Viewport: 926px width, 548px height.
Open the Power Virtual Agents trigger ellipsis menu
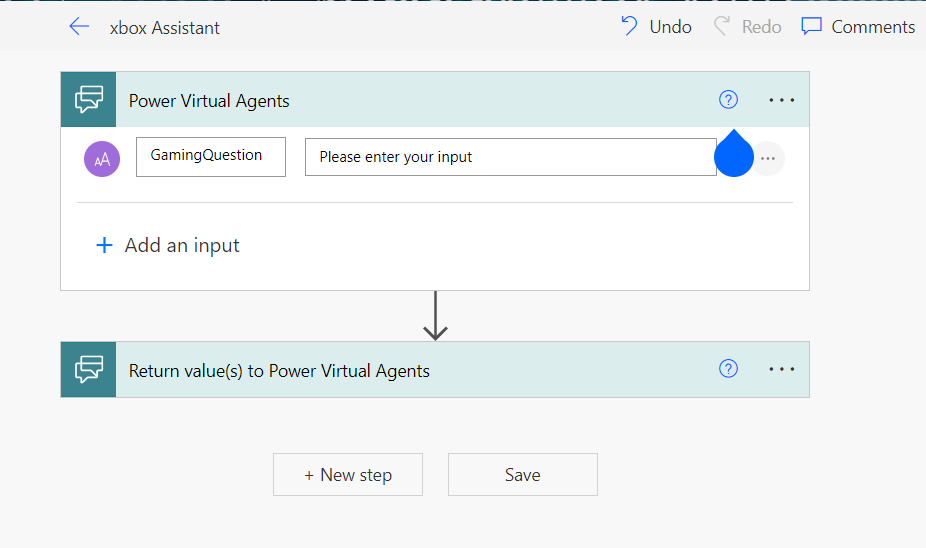click(x=781, y=100)
